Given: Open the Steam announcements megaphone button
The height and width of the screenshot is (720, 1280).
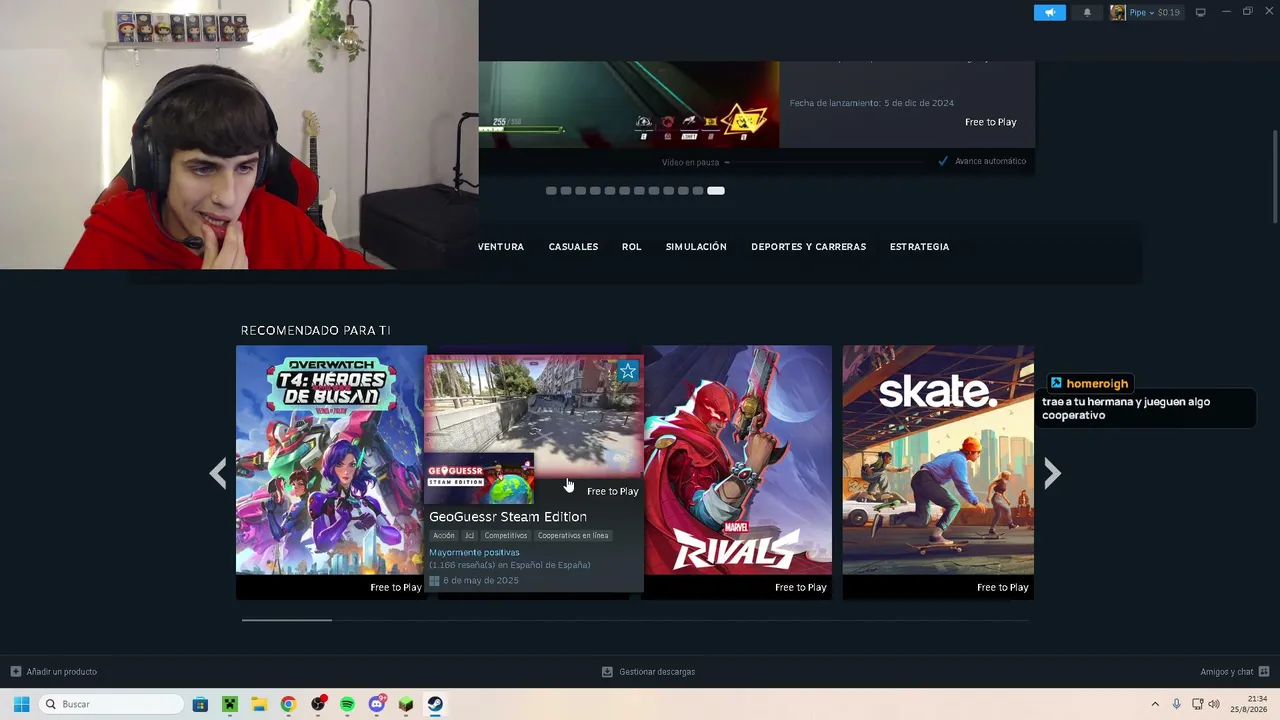Looking at the screenshot, I should tap(1049, 12).
